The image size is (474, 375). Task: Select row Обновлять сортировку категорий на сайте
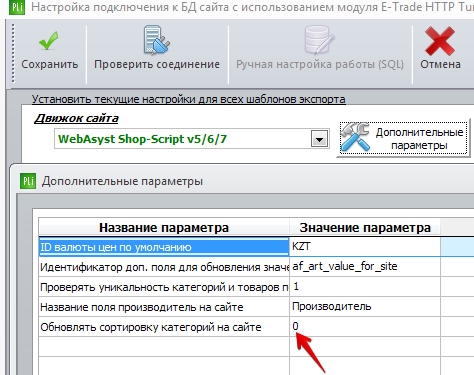pos(164,327)
